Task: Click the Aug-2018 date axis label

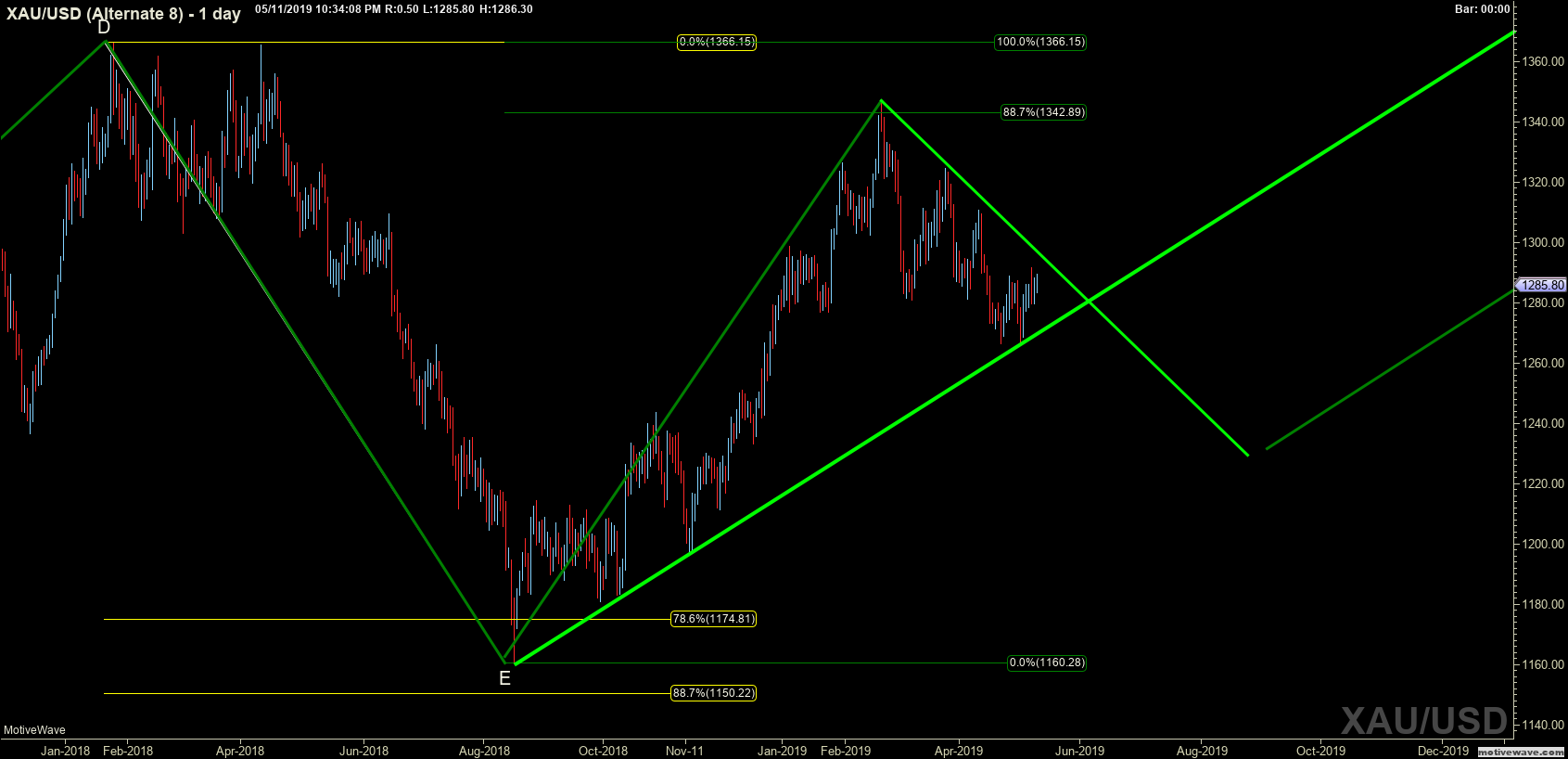Action: pos(484,751)
